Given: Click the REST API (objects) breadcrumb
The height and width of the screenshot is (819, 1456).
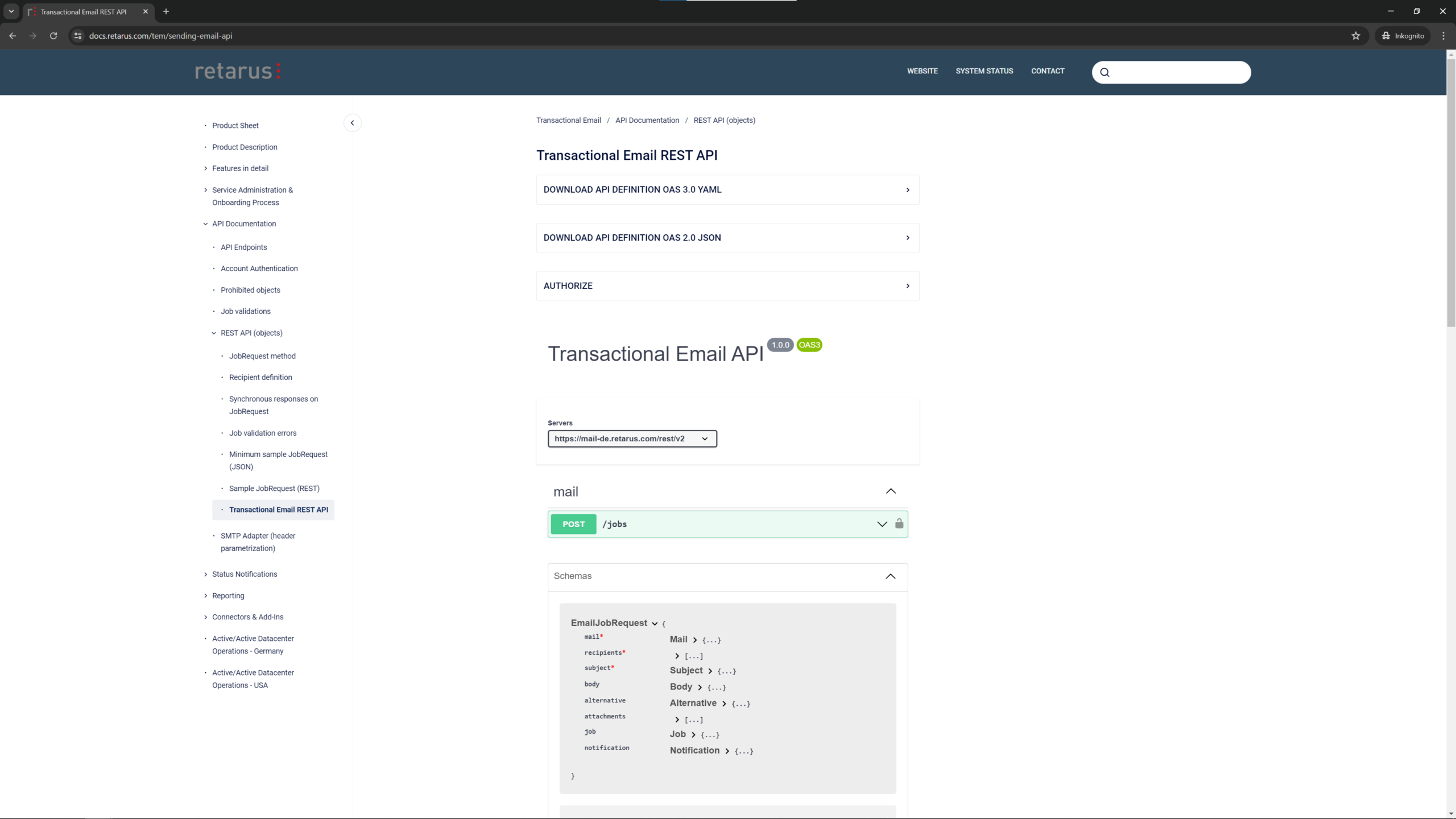Looking at the screenshot, I should (724, 120).
